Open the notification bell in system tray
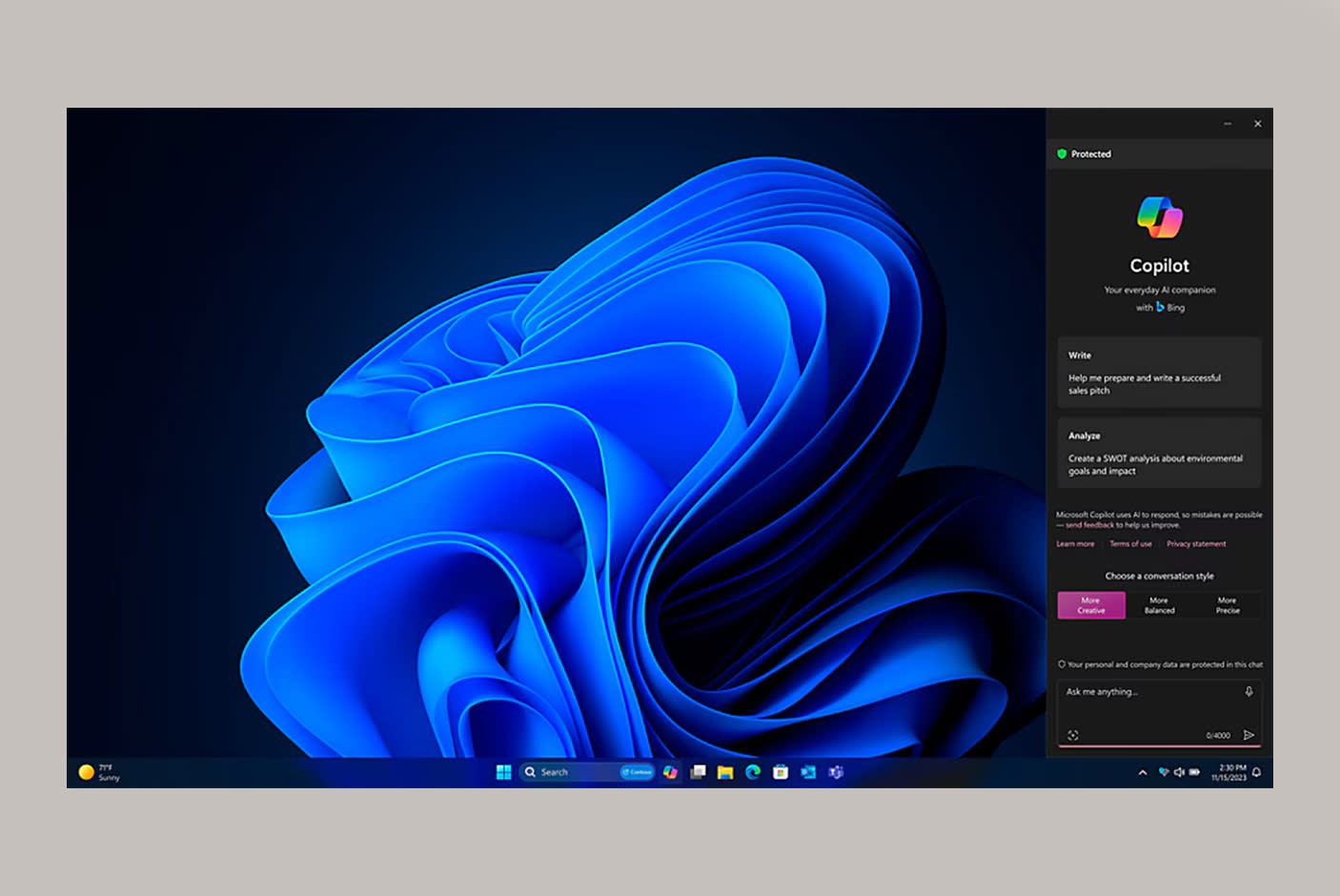This screenshot has width=1340, height=896. click(x=1256, y=772)
